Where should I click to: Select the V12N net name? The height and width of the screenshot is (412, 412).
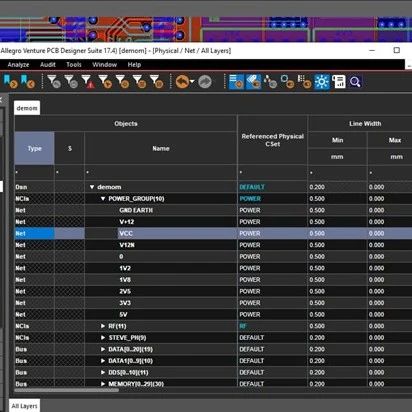pos(127,245)
